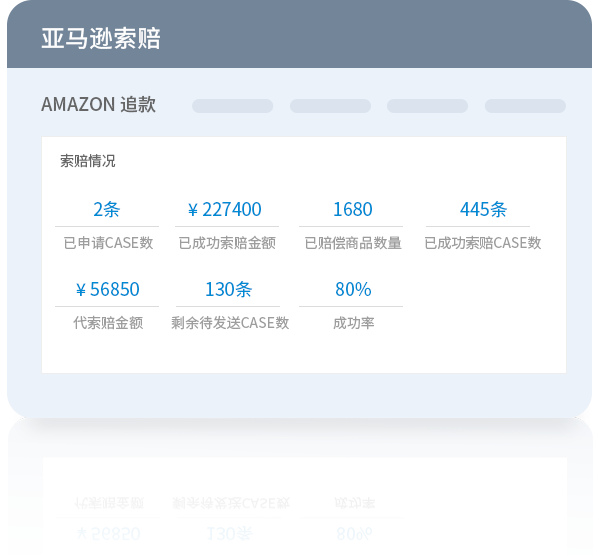
Task: Select the AMAZON 追款 section label
Action: pos(98,105)
